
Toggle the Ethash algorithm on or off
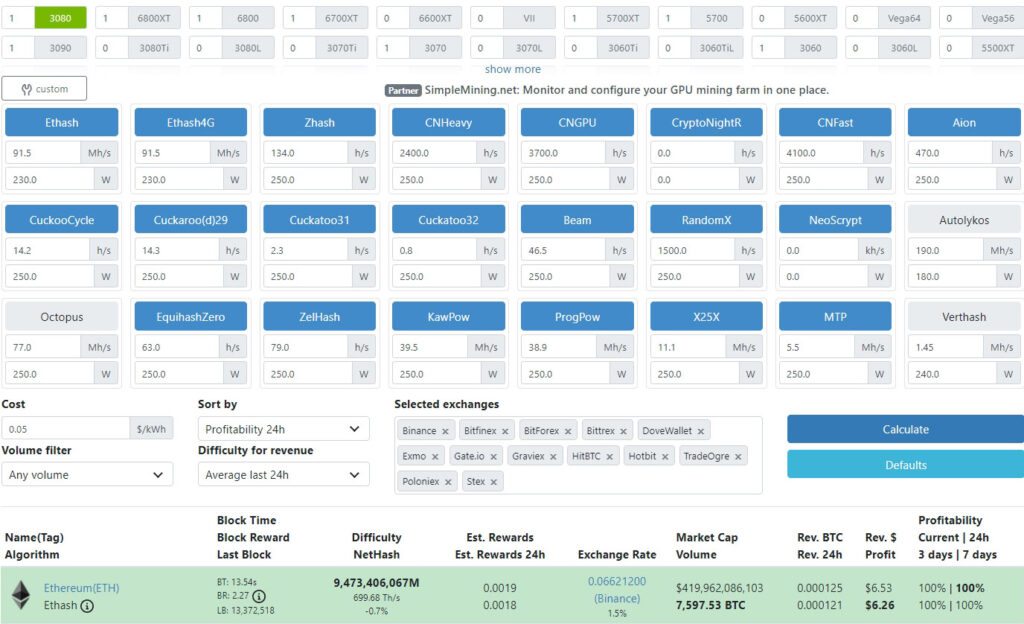pyautogui.click(x=61, y=122)
